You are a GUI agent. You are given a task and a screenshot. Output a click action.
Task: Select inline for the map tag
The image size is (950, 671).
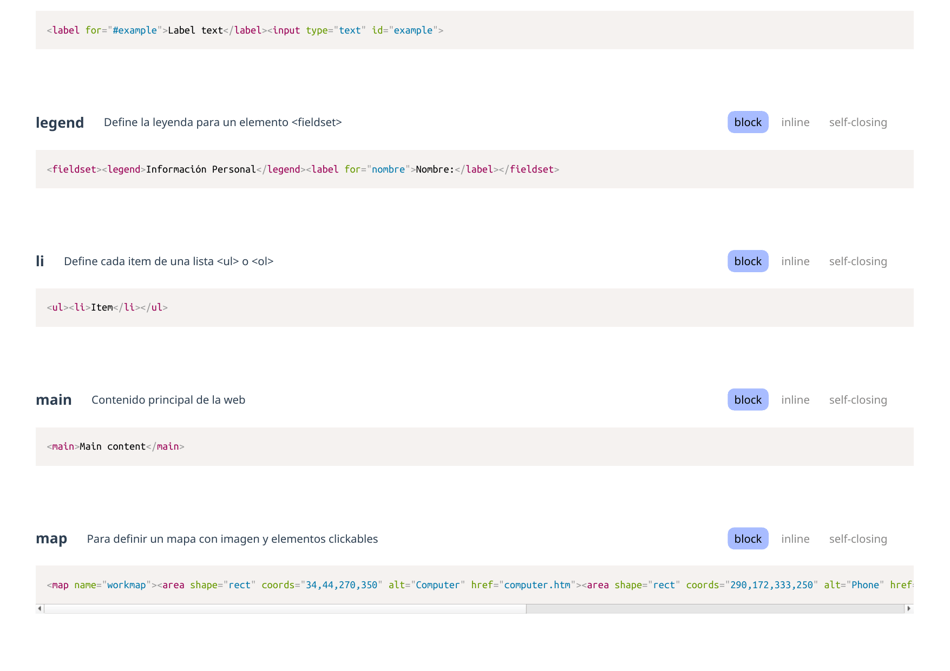pyautogui.click(x=795, y=538)
